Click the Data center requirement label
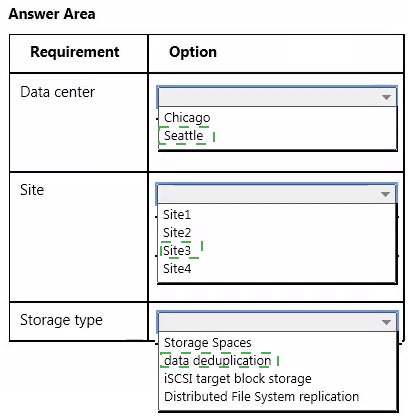 [57, 92]
